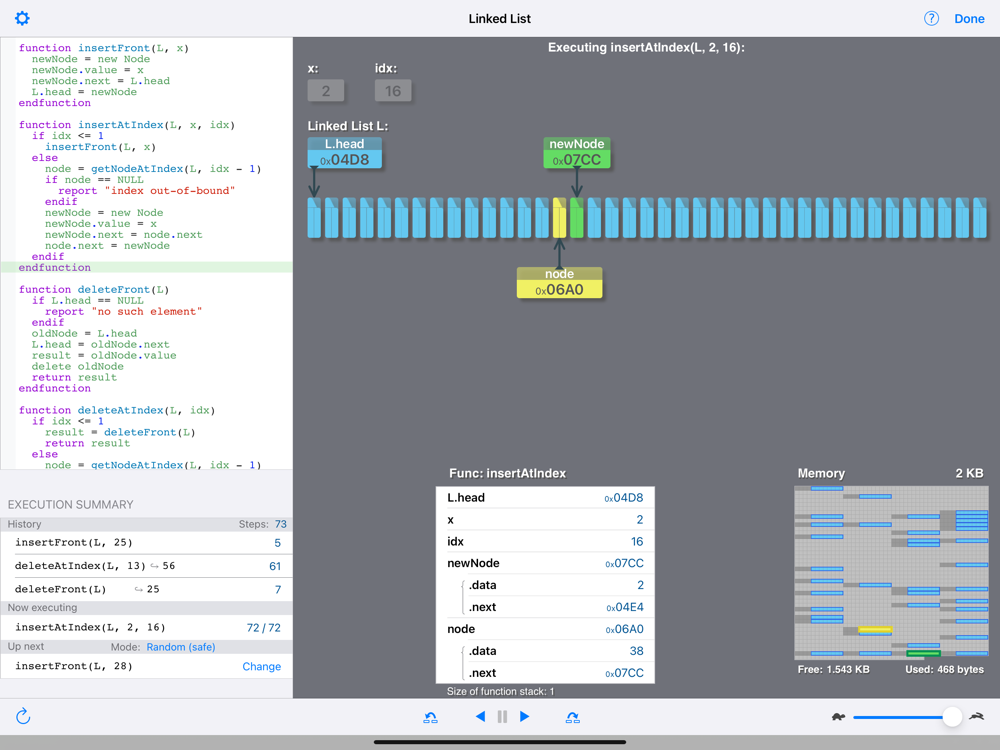This screenshot has height=750, width=1000.
Task: Click the rabbit fast-speed icon
Action: click(x=976, y=717)
